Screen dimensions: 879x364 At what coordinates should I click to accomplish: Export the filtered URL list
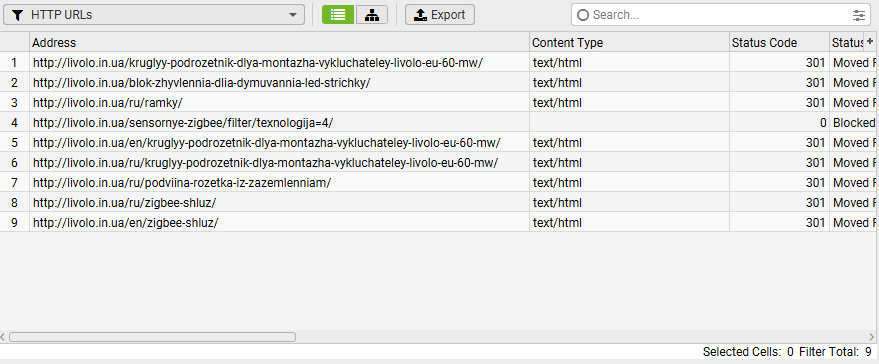(x=440, y=15)
